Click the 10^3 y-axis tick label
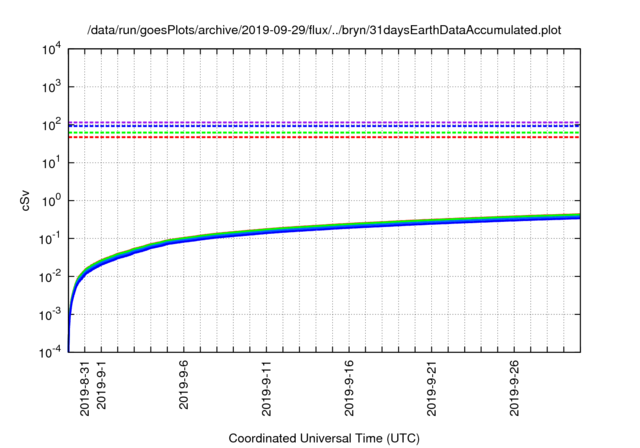The width and height of the screenshot is (640, 448). pos(52,87)
